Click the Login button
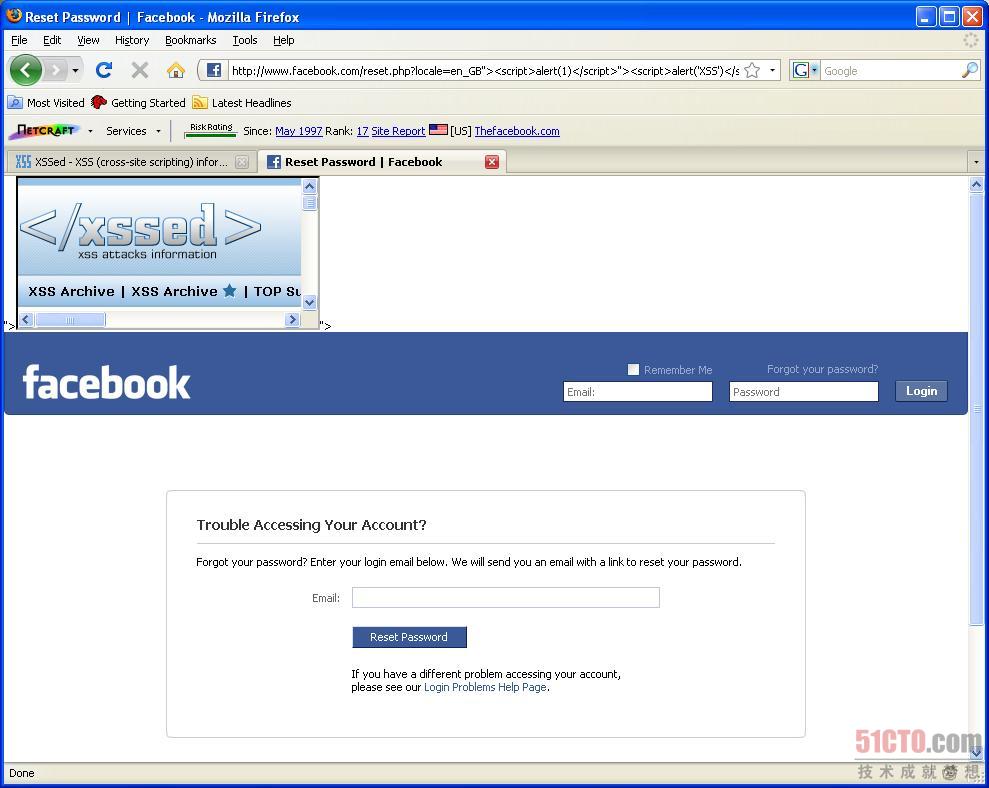Screen dimensions: 989x788 point(922,391)
